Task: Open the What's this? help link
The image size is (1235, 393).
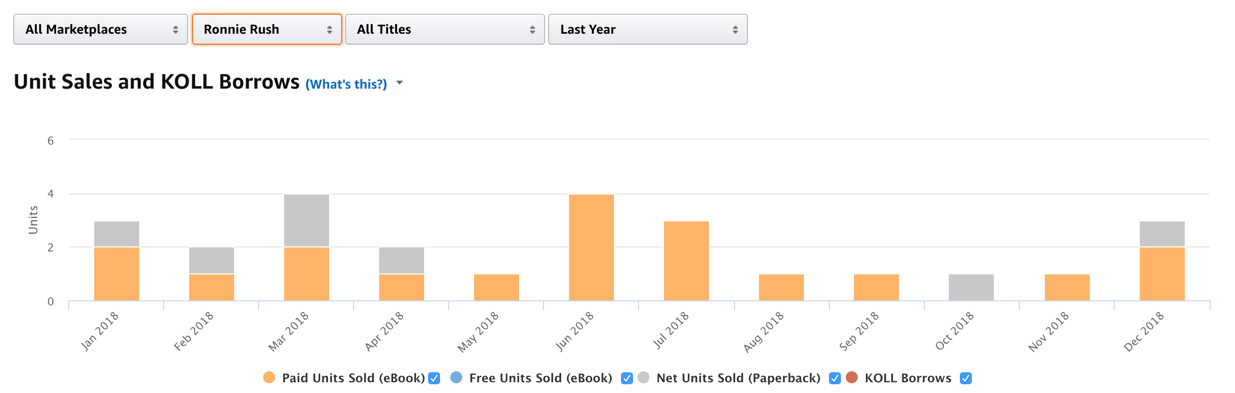Action: tap(346, 84)
